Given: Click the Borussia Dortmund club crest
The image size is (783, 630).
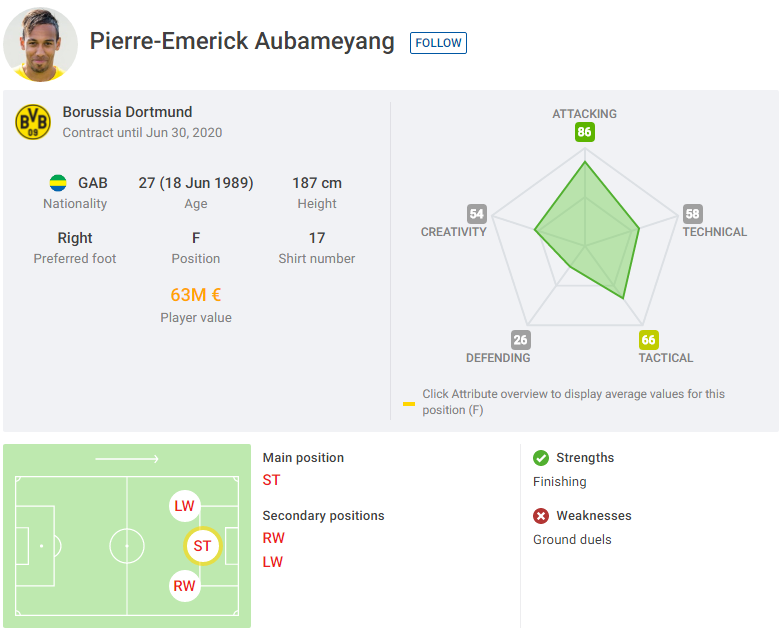Looking at the screenshot, I should point(33,122).
